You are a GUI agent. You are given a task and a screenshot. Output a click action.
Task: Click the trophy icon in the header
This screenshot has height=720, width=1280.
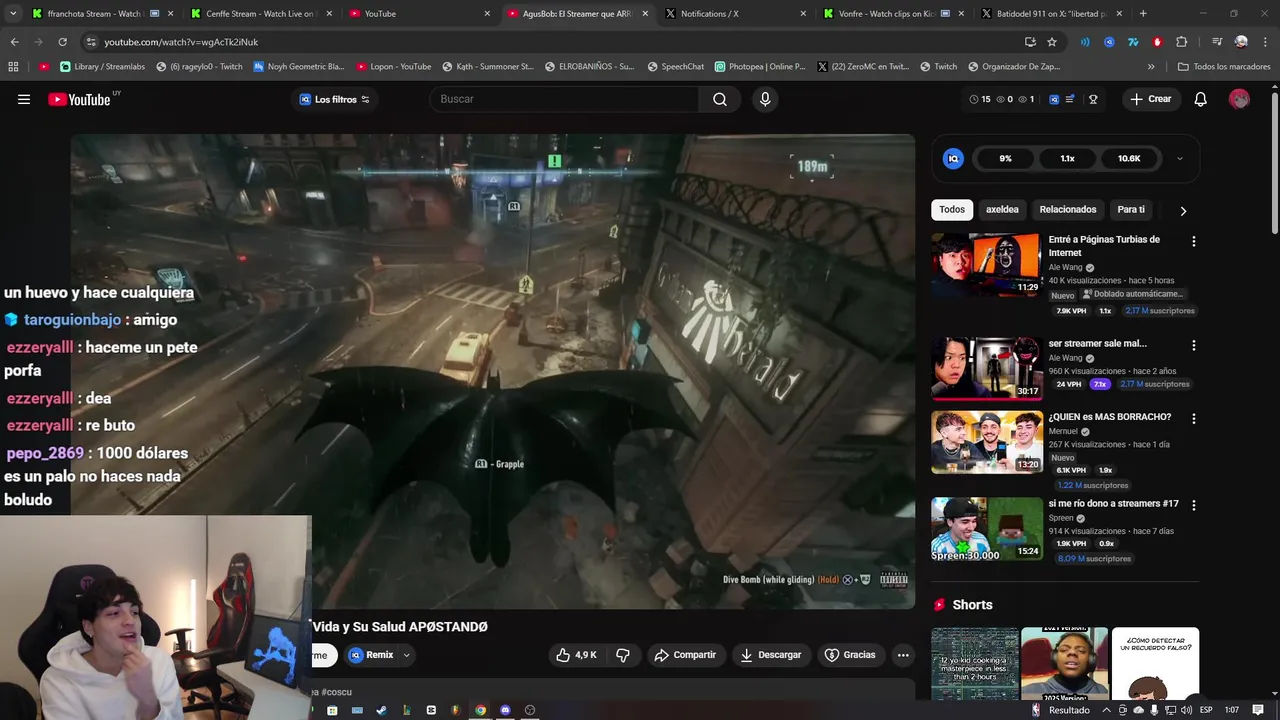tap(1093, 99)
